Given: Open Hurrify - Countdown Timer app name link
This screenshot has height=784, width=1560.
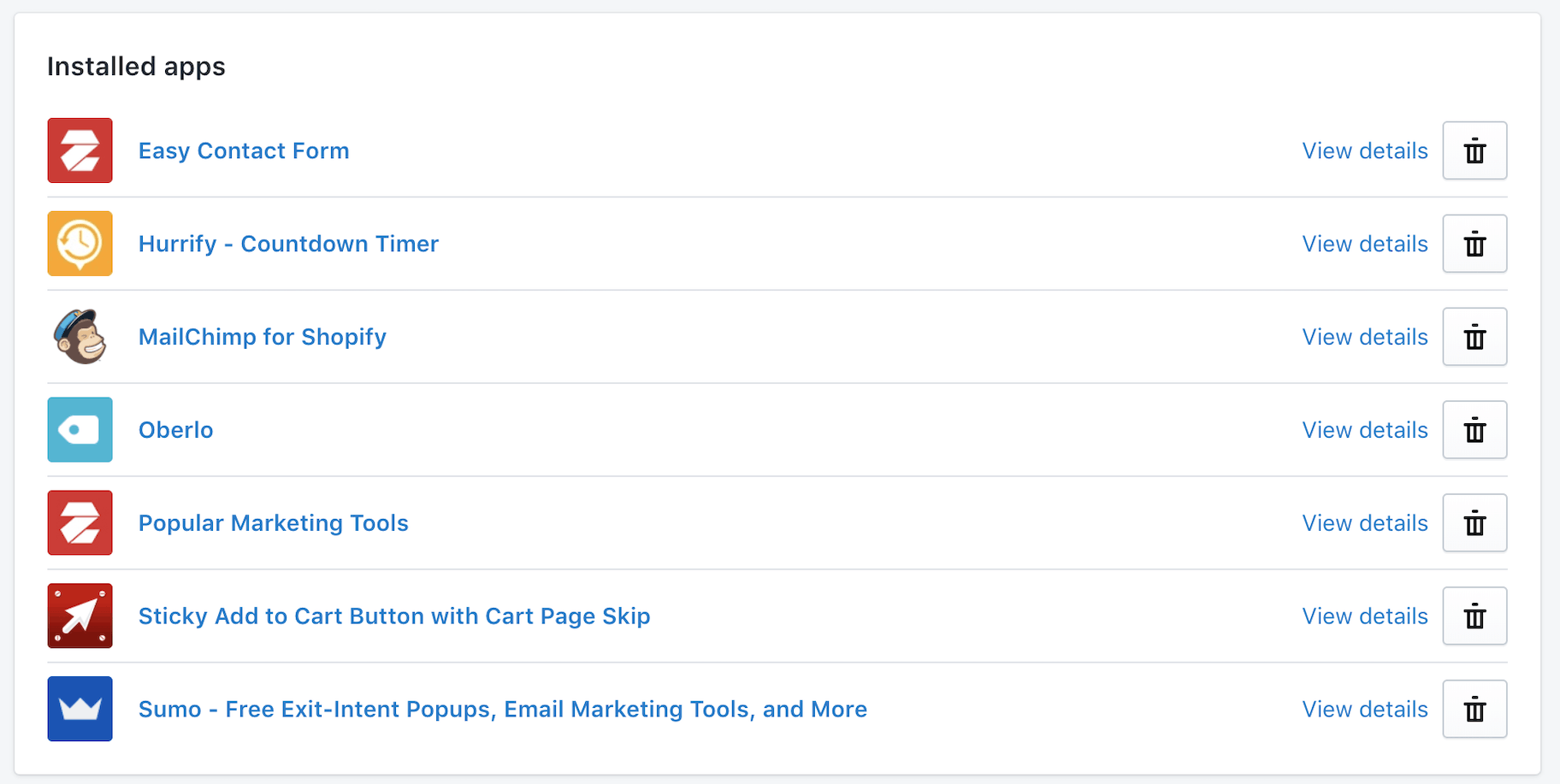Looking at the screenshot, I should tap(288, 245).
